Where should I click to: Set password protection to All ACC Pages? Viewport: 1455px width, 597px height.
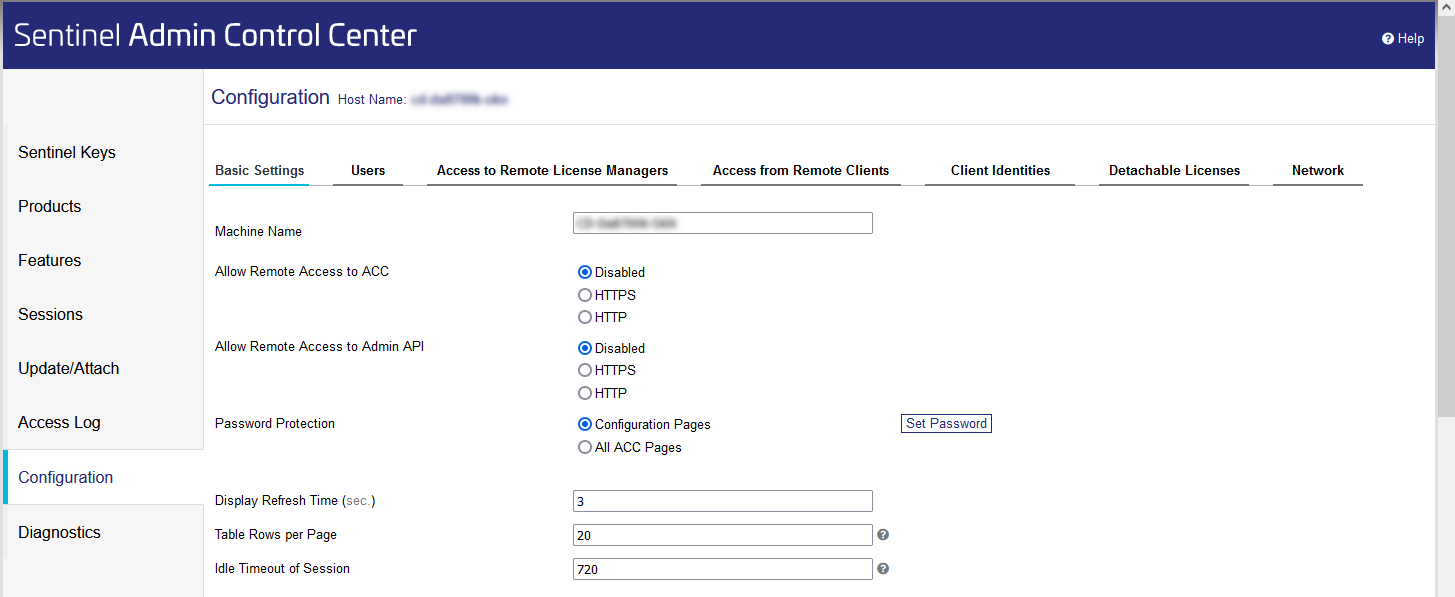pyautogui.click(x=585, y=447)
